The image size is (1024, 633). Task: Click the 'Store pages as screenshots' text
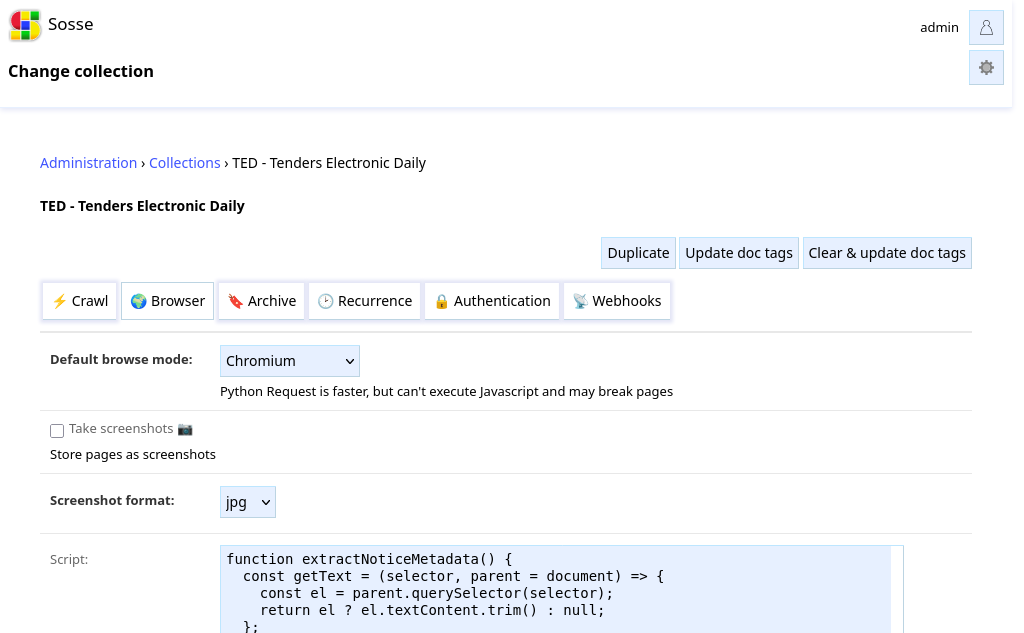[x=133, y=455]
